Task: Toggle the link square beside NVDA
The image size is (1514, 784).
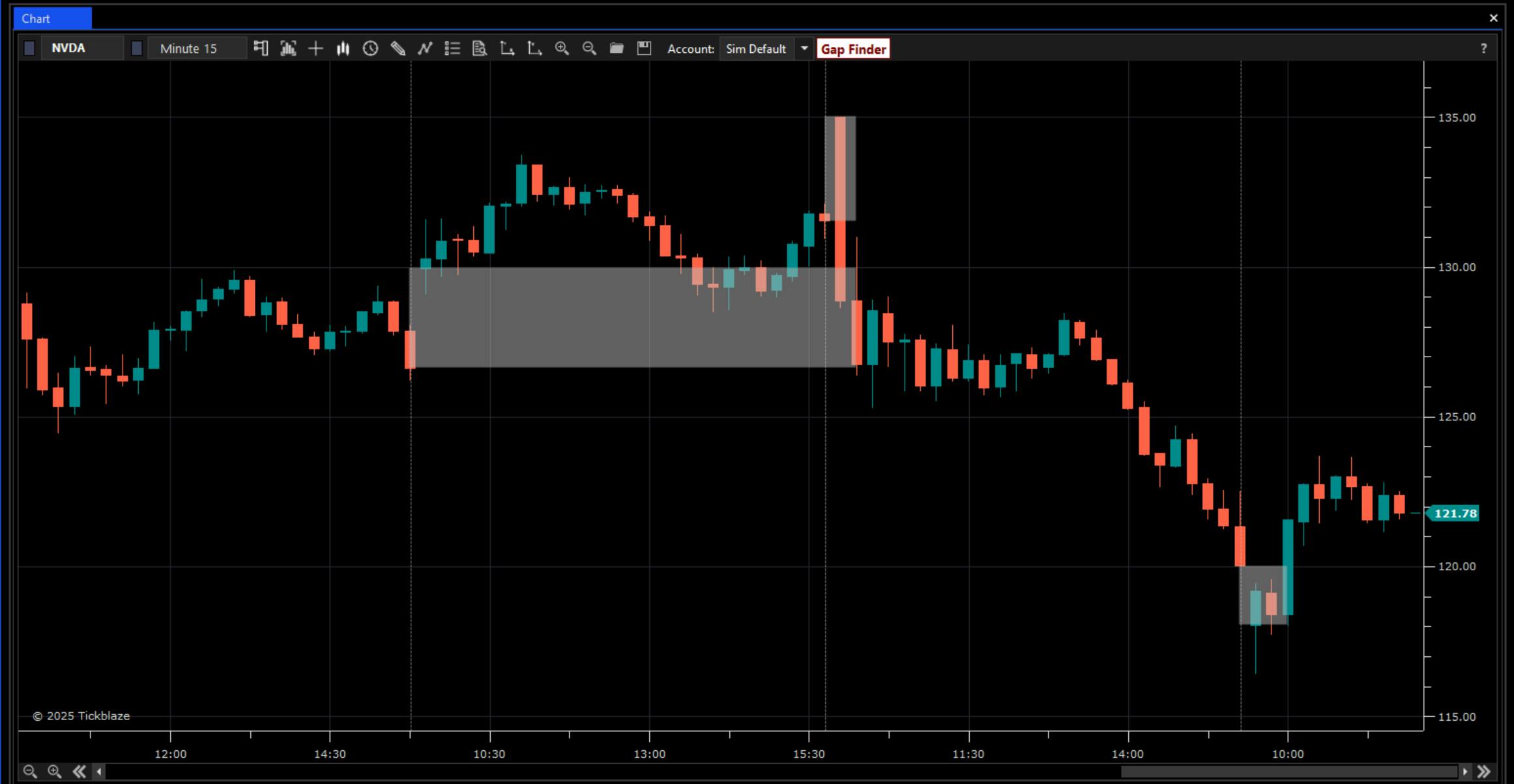Action: pyautogui.click(x=29, y=48)
